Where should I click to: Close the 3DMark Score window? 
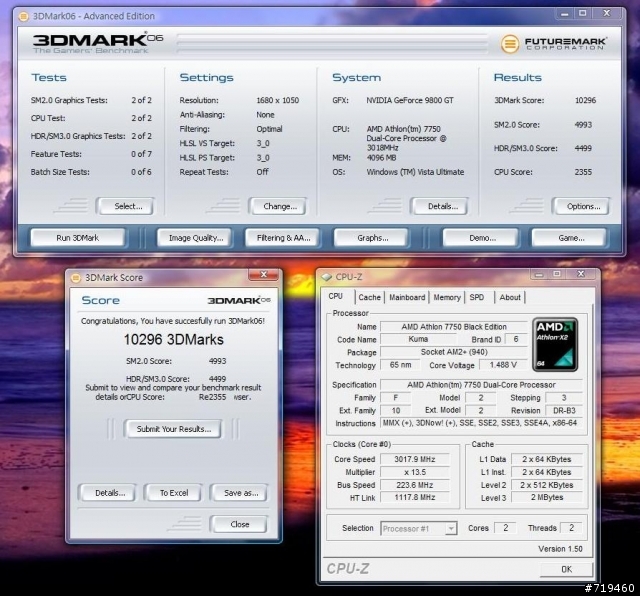tap(264, 275)
